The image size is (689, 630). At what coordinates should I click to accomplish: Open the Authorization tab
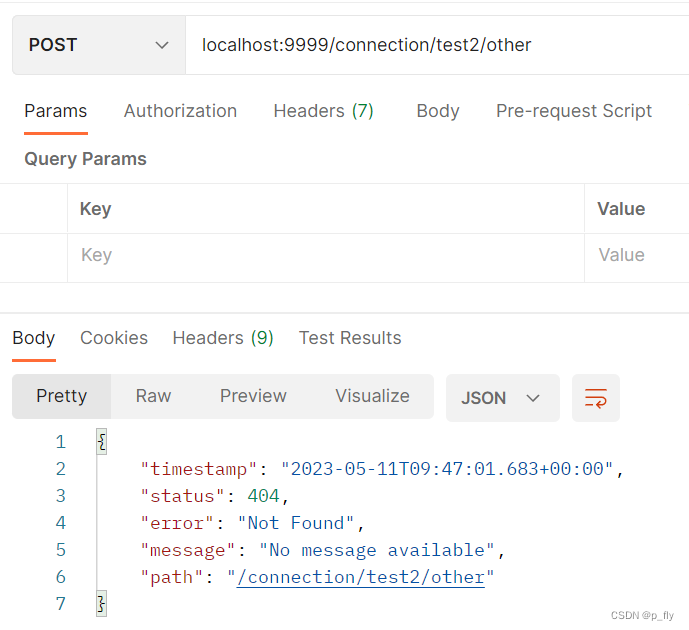[180, 111]
